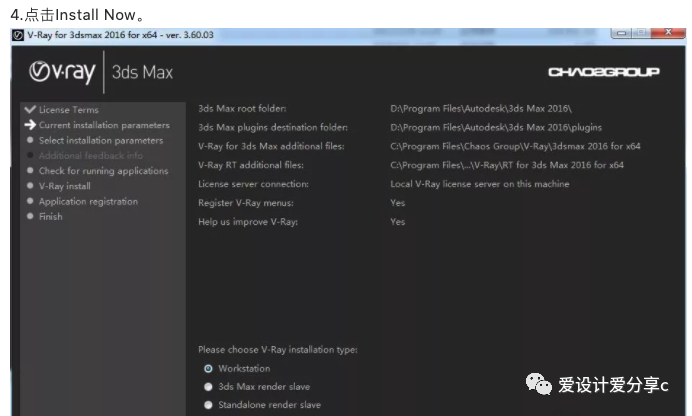
Task: Select Current installation parameters step
Action: 104,125
